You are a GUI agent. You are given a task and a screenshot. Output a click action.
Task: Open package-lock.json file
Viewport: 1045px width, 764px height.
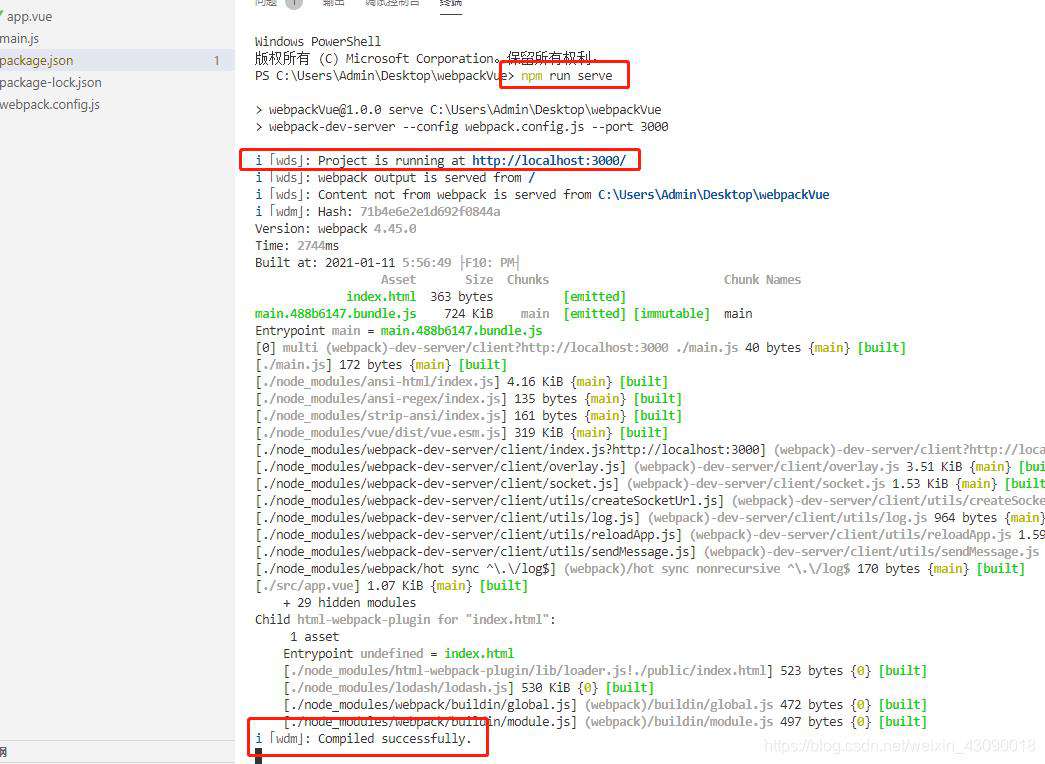point(51,83)
